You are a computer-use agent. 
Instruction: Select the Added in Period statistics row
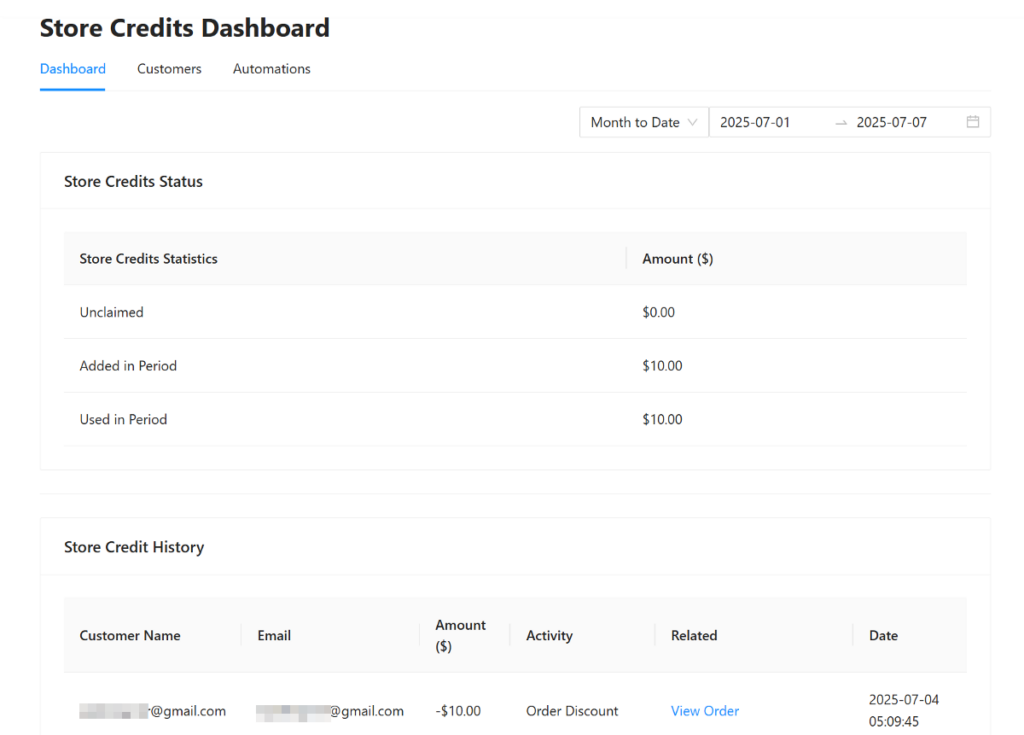pyautogui.click(x=128, y=365)
